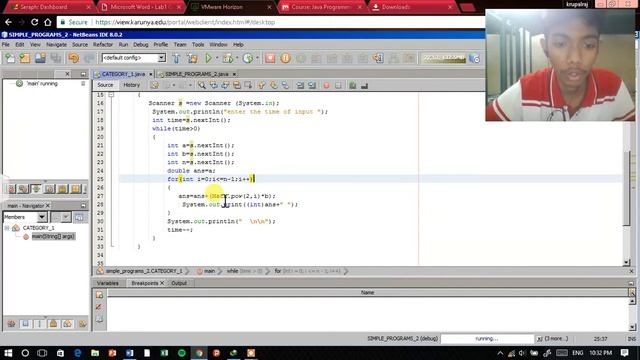Click the File Explorer taskbar icon
Image resolution: width=640 pixels, height=360 pixels.
click(x=95, y=353)
